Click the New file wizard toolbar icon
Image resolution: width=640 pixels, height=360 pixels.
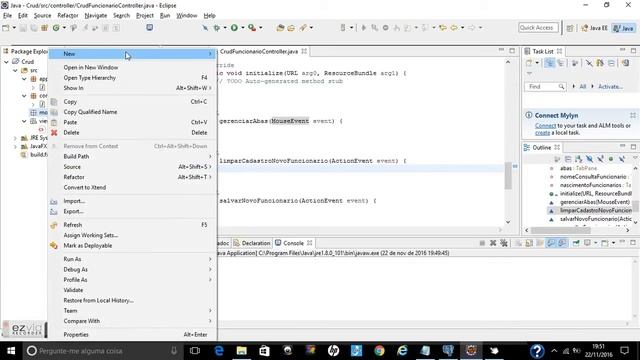pos(6,28)
